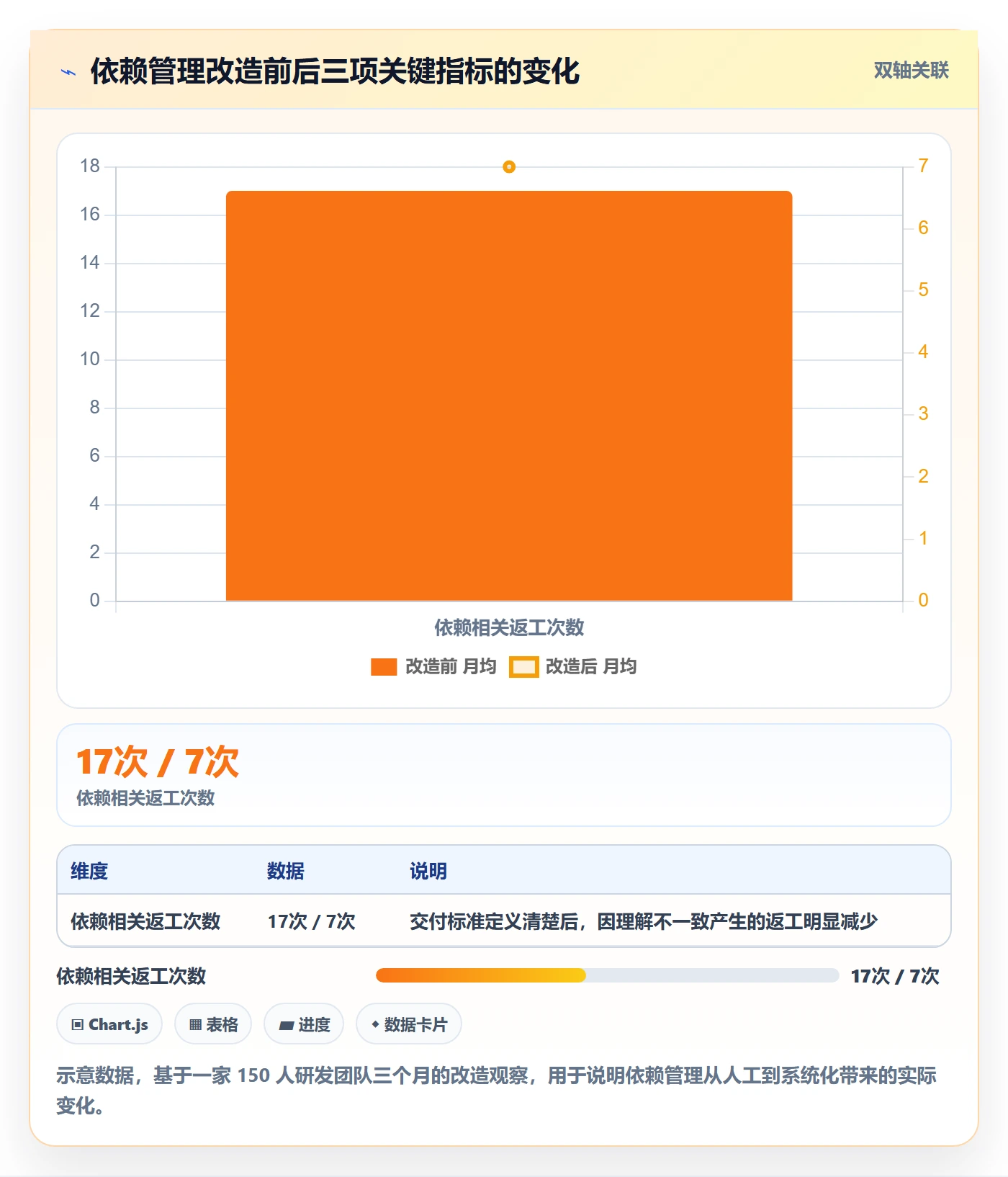Viewport: 1008px width, 1177px height.
Task: Click the 说明 table column header
Action: tap(428, 871)
